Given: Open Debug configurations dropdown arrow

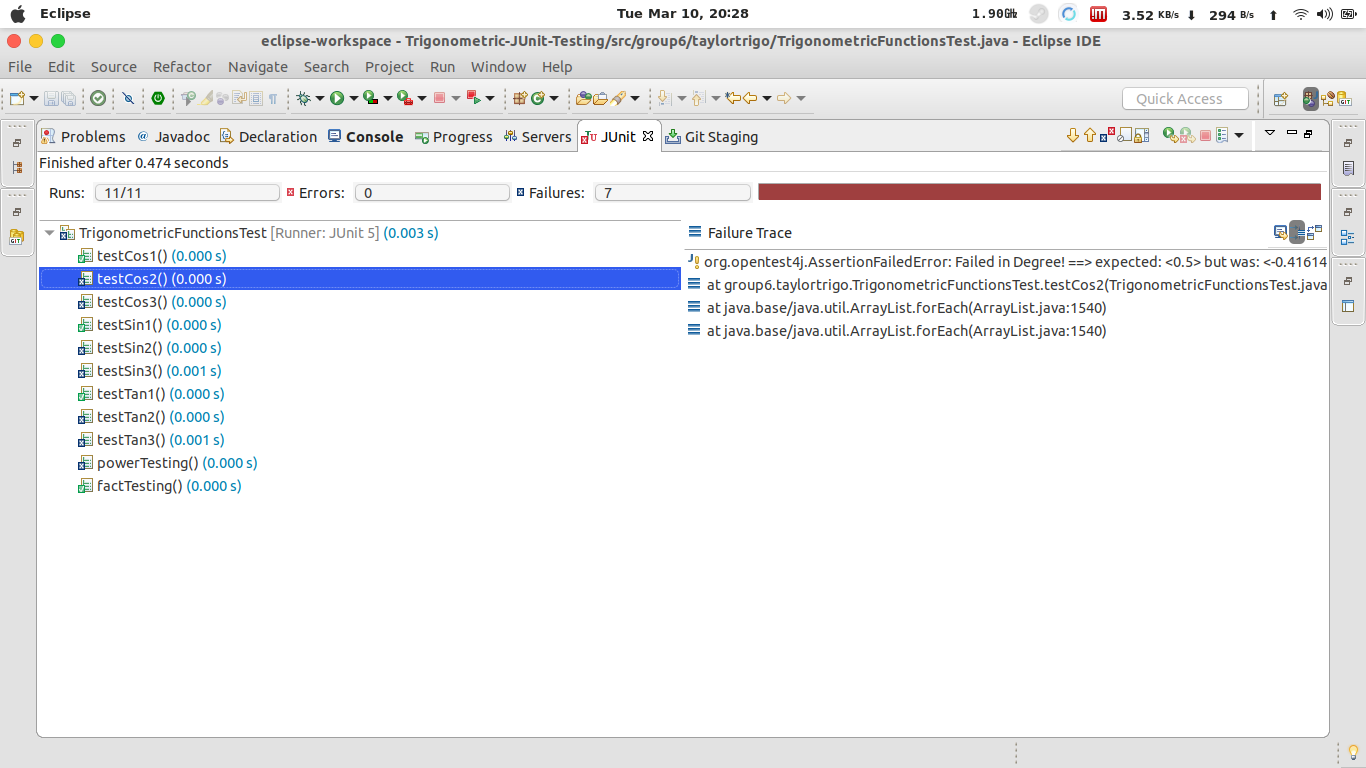Looking at the screenshot, I should (319, 98).
